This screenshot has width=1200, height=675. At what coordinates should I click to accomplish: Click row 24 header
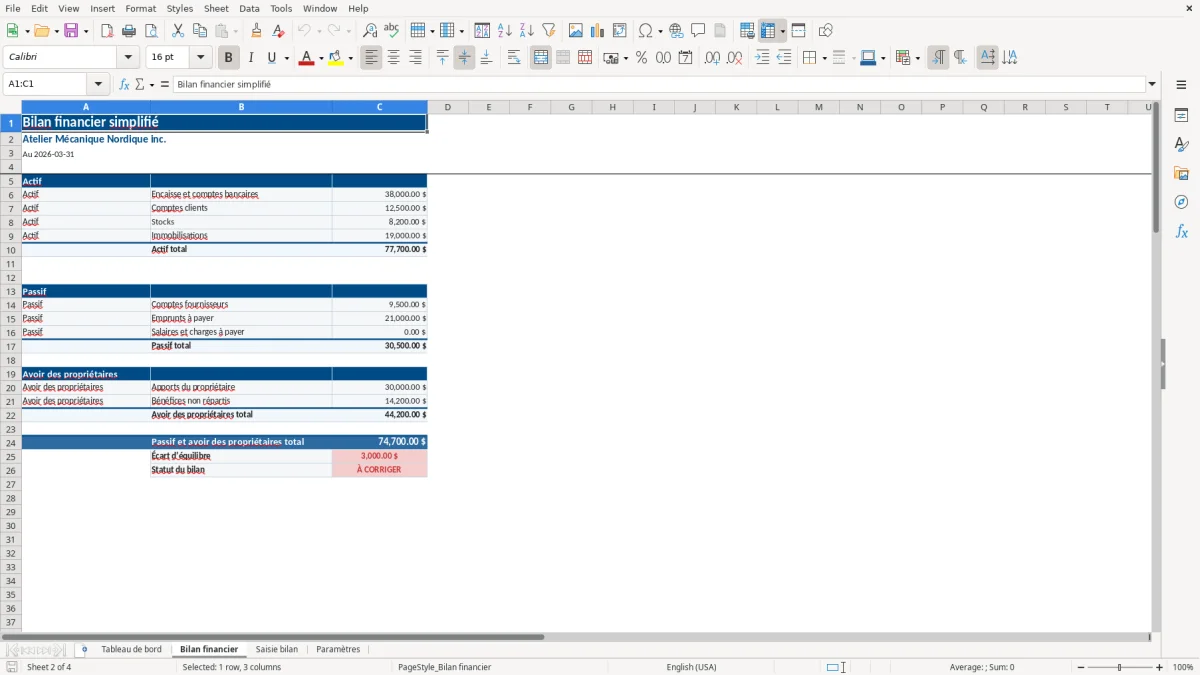point(11,442)
